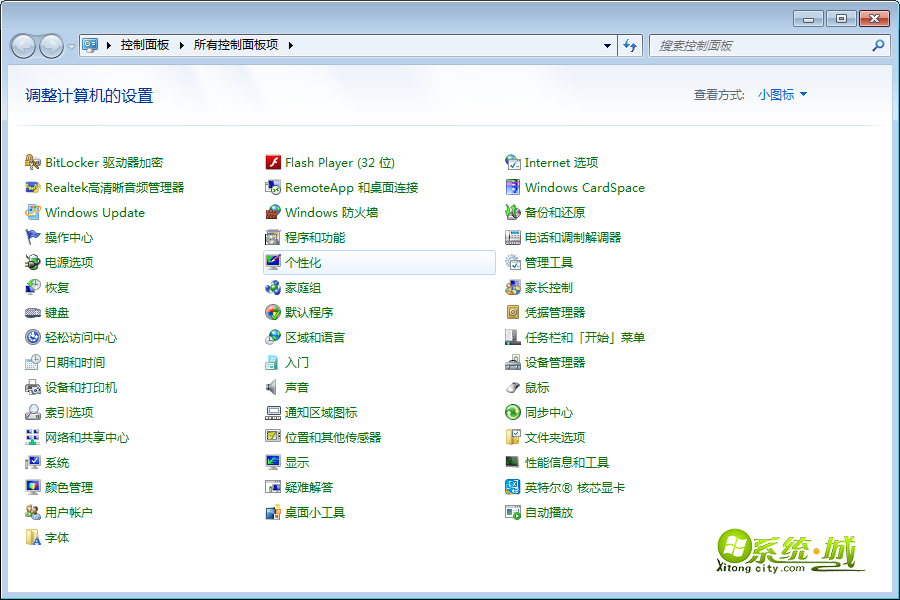Open the BitLocker 驱动器加密 icon
The height and width of the screenshot is (600, 900).
pyautogui.click(x=33, y=162)
